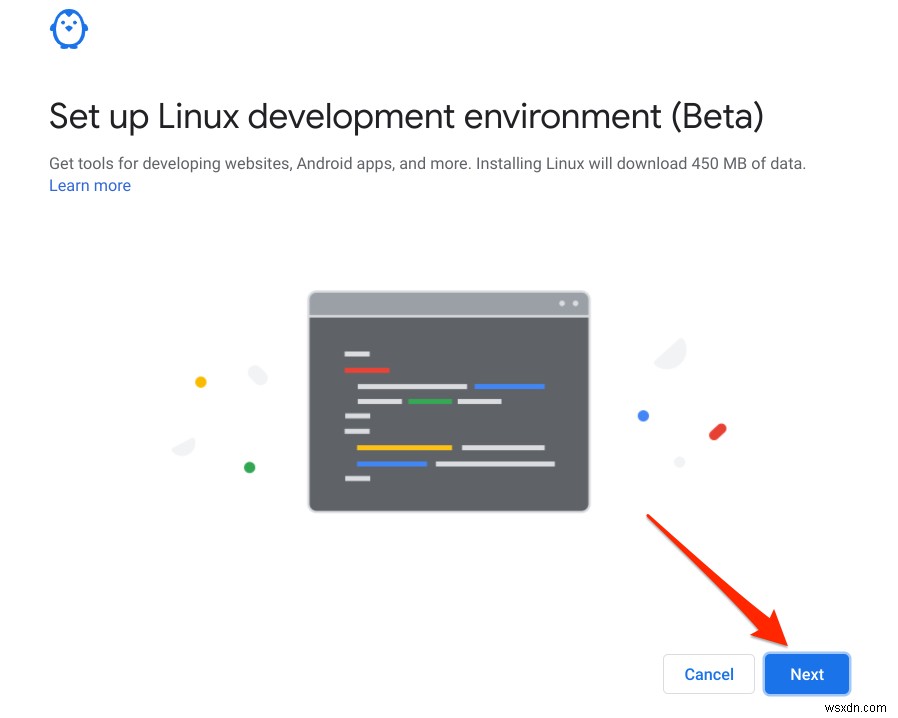Click the red capsule shape near the terminal
The width and height of the screenshot is (898, 718).
click(x=717, y=431)
